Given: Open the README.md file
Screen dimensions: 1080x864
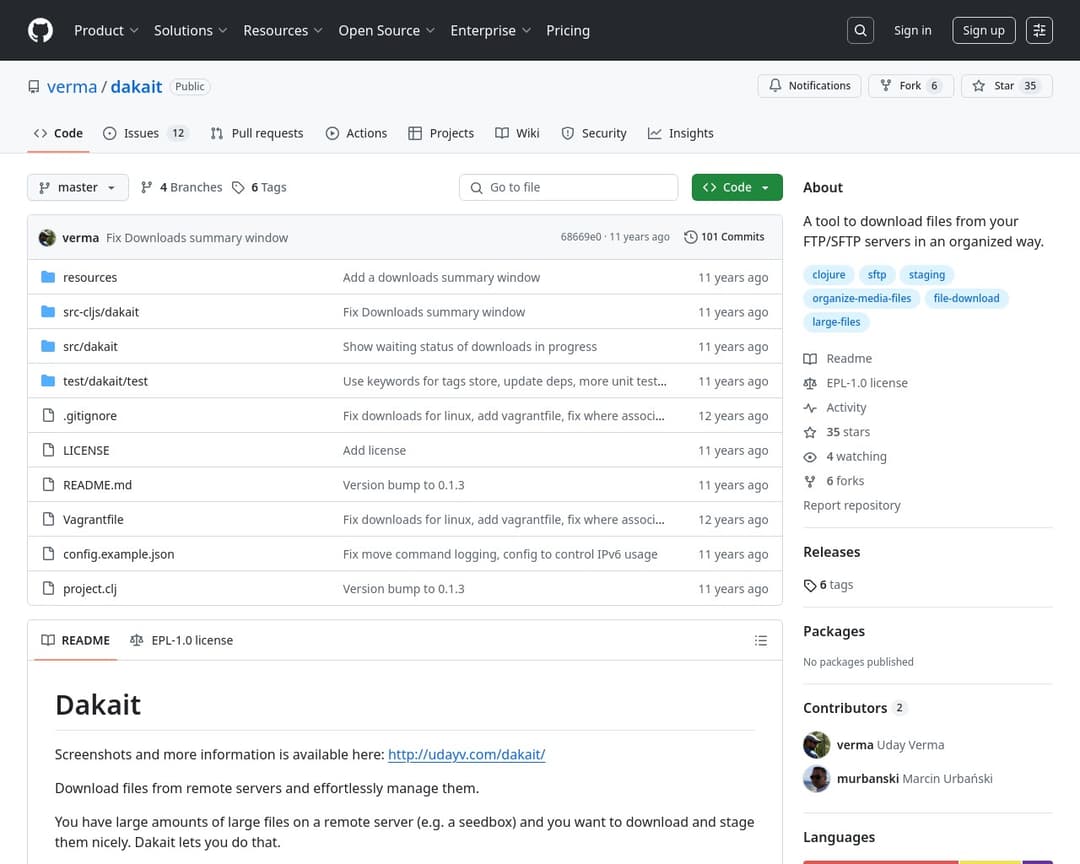Looking at the screenshot, I should click(97, 485).
